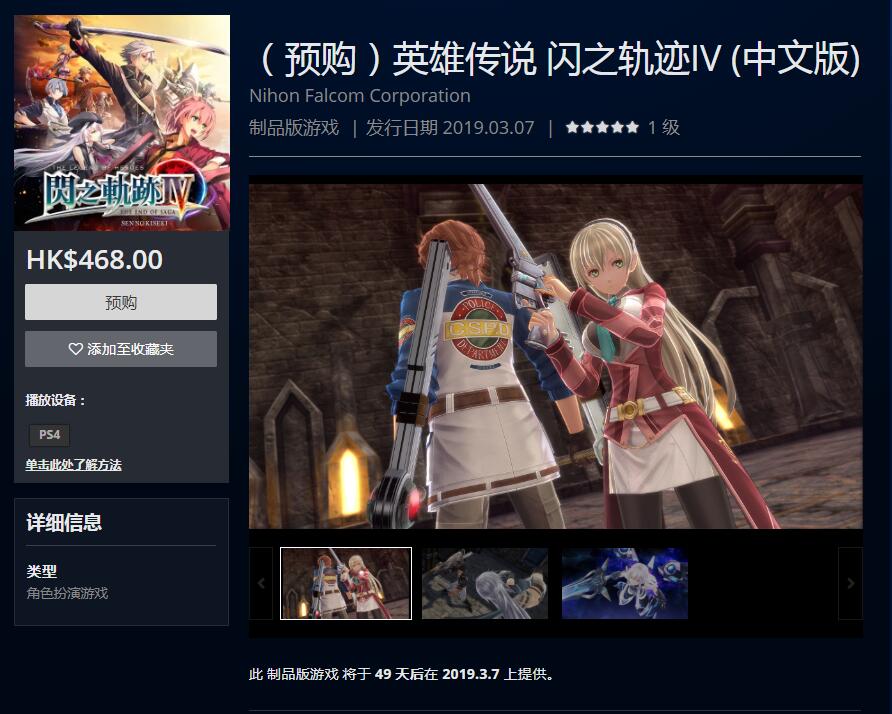The height and width of the screenshot is (714, 892).
Task: Select third thumbnail with blue mecha scene
Action: 625,583
